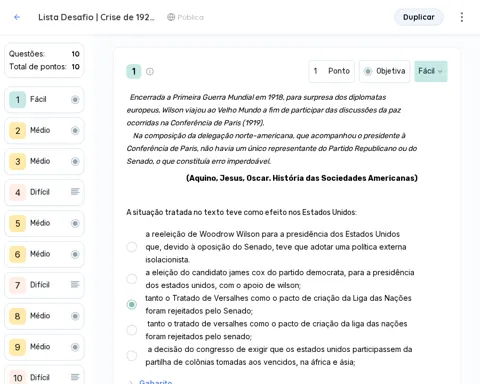Click objective type icon on sidebar item 2
The height and width of the screenshot is (384, 480).
(75, 131)
